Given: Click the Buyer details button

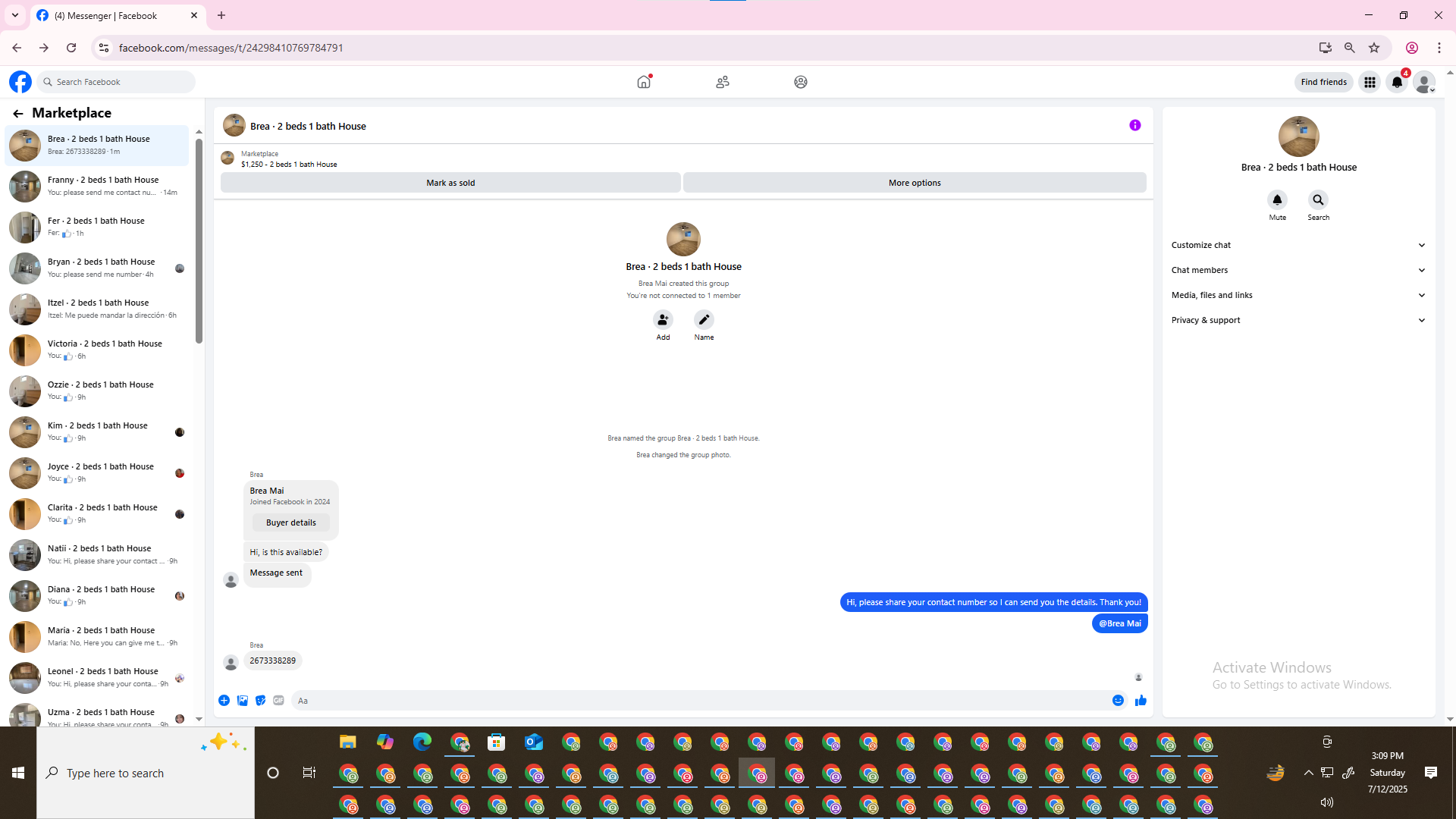Looking at the screenshot, I should 291,522.
